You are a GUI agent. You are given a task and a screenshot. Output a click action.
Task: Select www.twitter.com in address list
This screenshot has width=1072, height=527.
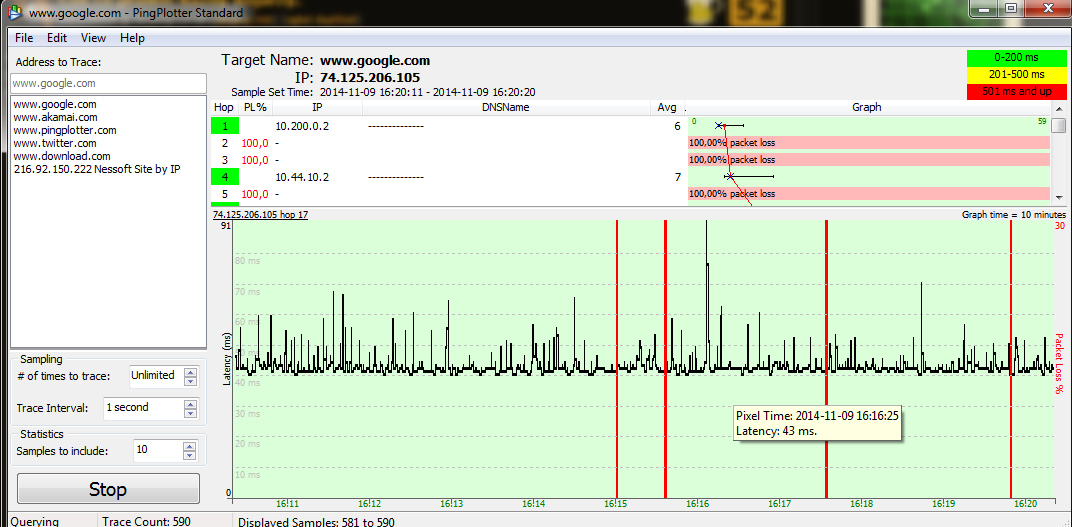pos(55,143)
